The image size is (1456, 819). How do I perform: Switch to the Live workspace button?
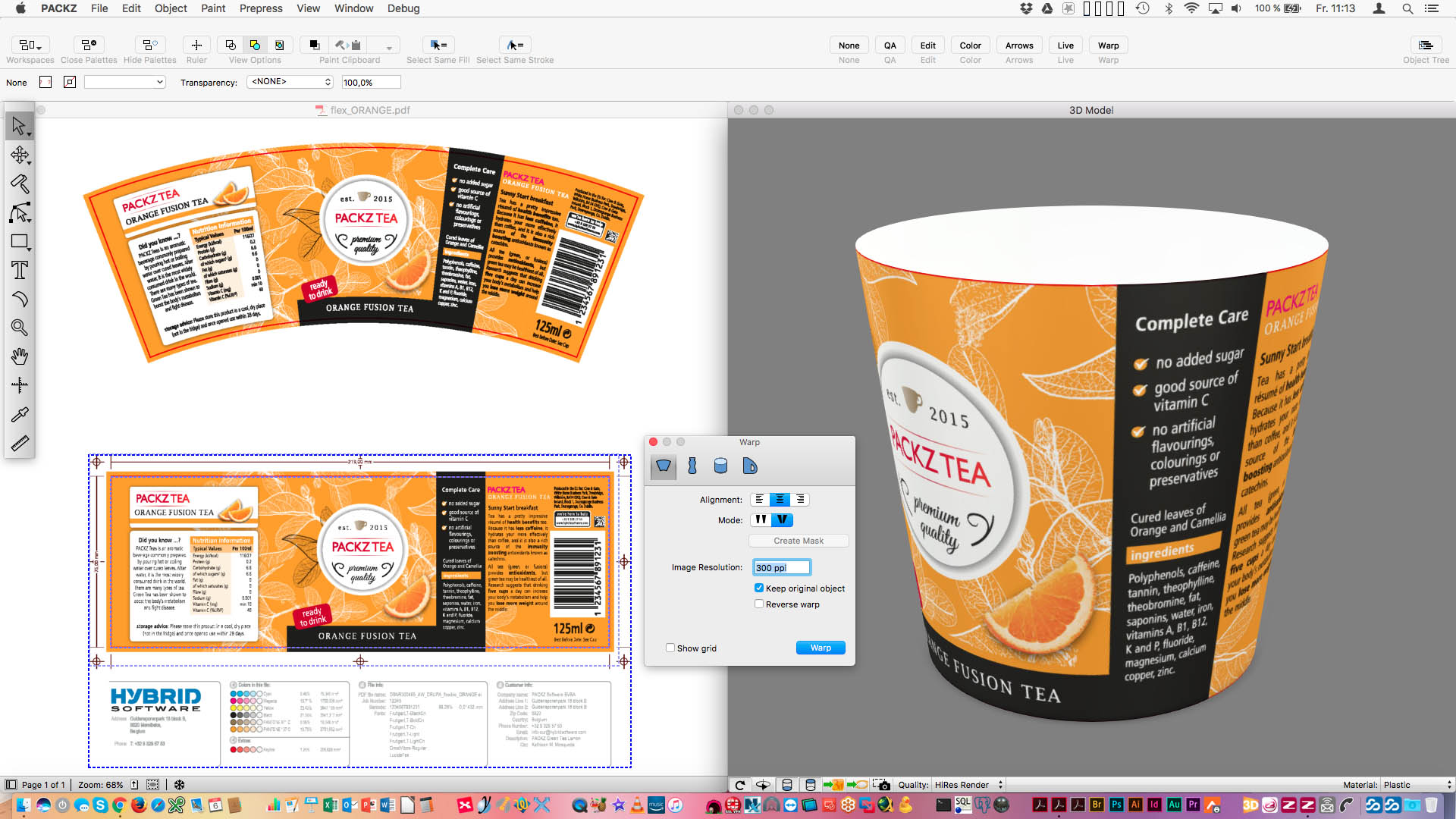click(1065, 45)
